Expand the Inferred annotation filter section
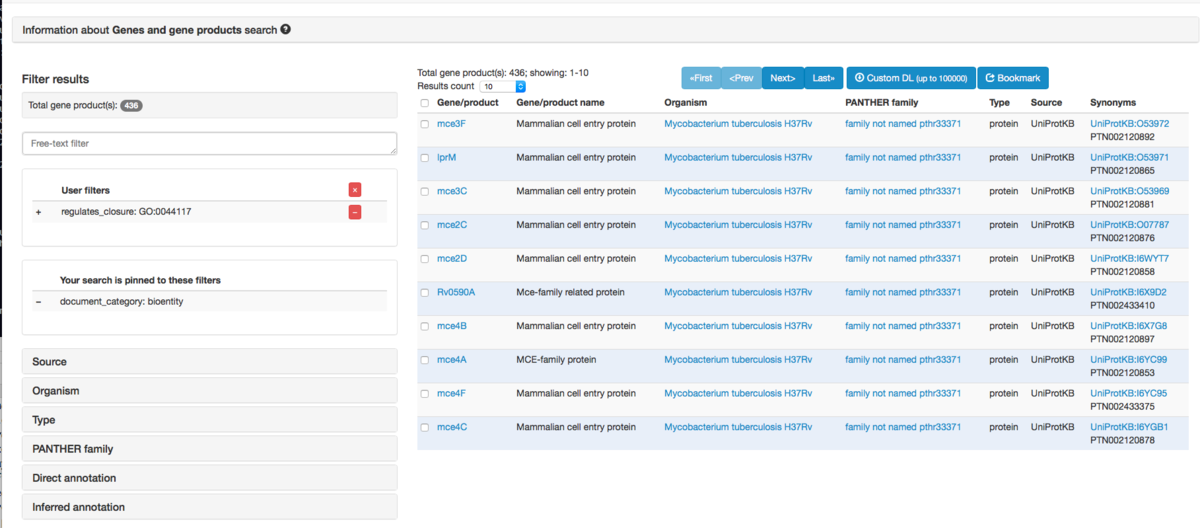The width and height of the screenshot is (1200, 528). 210,507
